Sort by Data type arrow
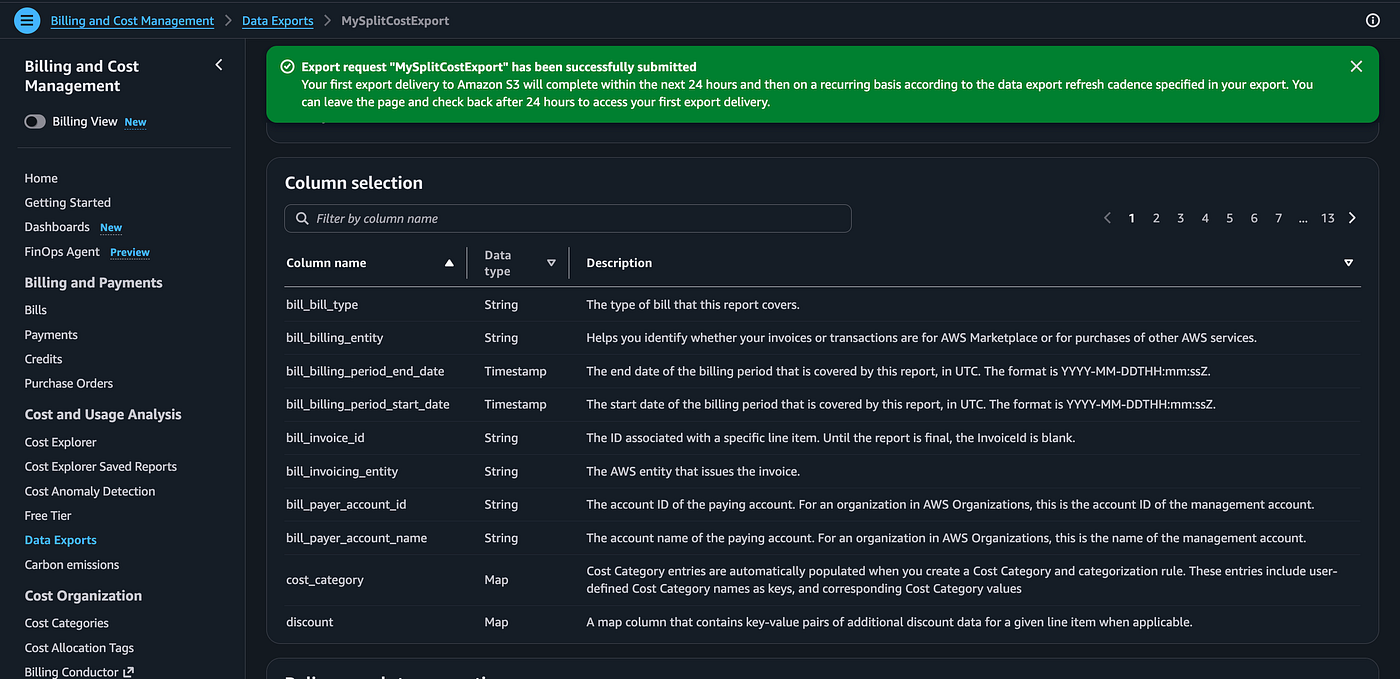 (551, 263)
